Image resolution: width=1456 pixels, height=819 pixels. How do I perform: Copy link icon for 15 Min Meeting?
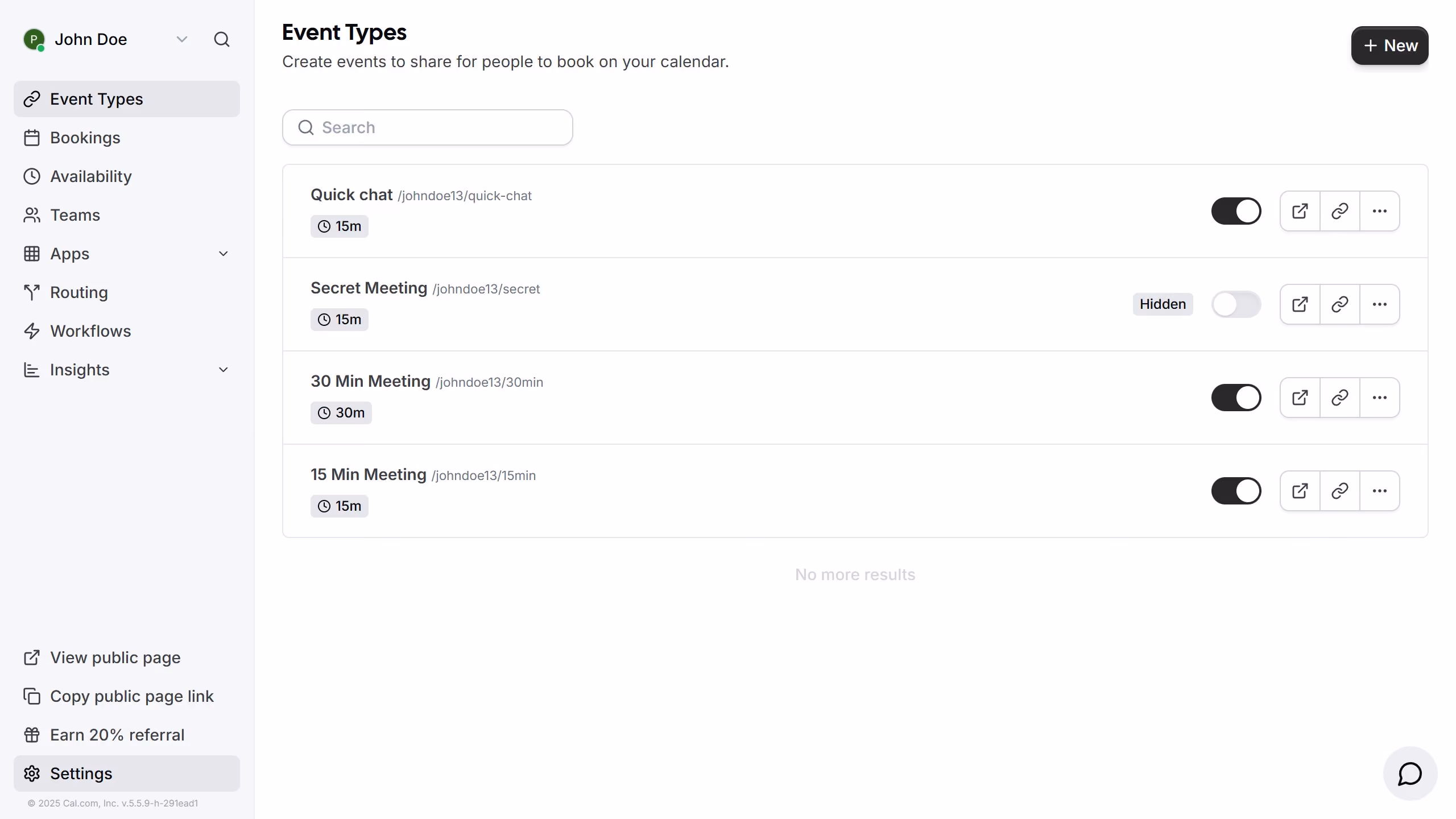[x=1340, y=491]
